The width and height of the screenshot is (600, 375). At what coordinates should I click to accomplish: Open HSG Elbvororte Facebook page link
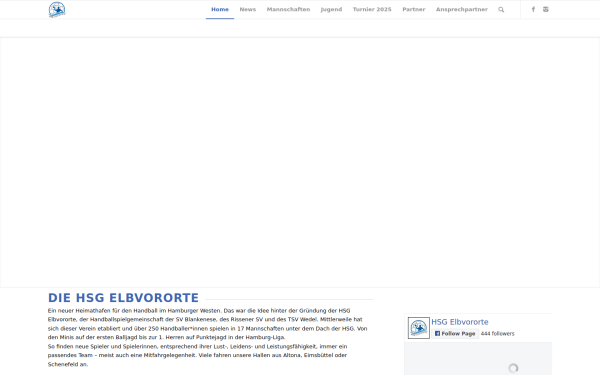(460, 322)
